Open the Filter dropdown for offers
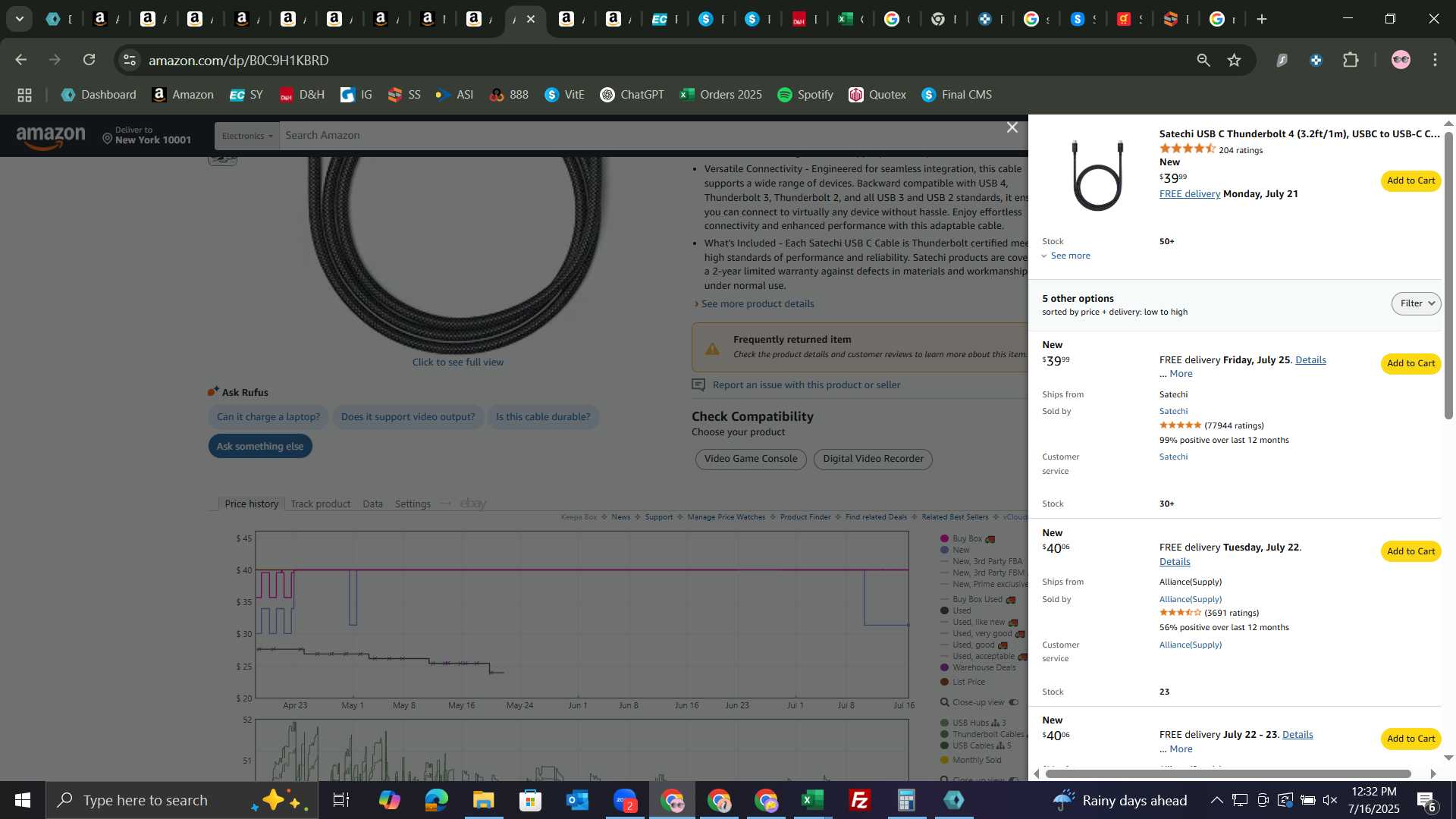The width and height of the screenshot is (1456, 819). pyautogui.click(x=1416, y=303)
